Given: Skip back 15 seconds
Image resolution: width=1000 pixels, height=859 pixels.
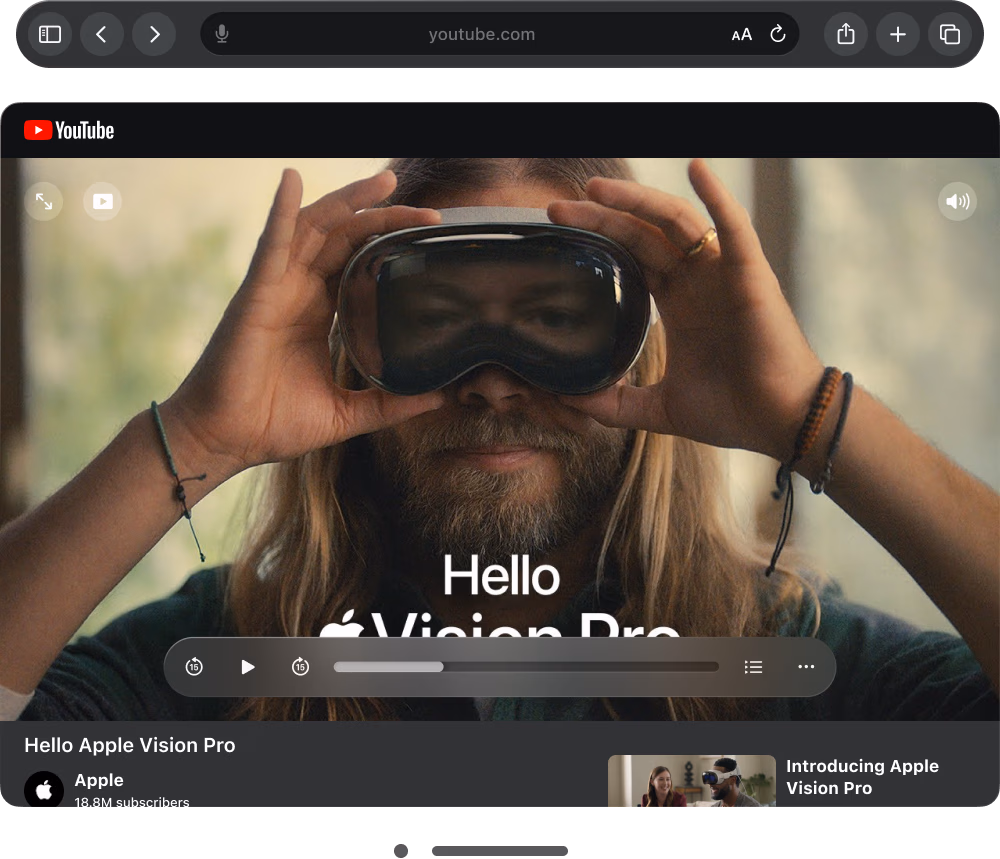Looking at the screenshot, I should tap(194, 667).
